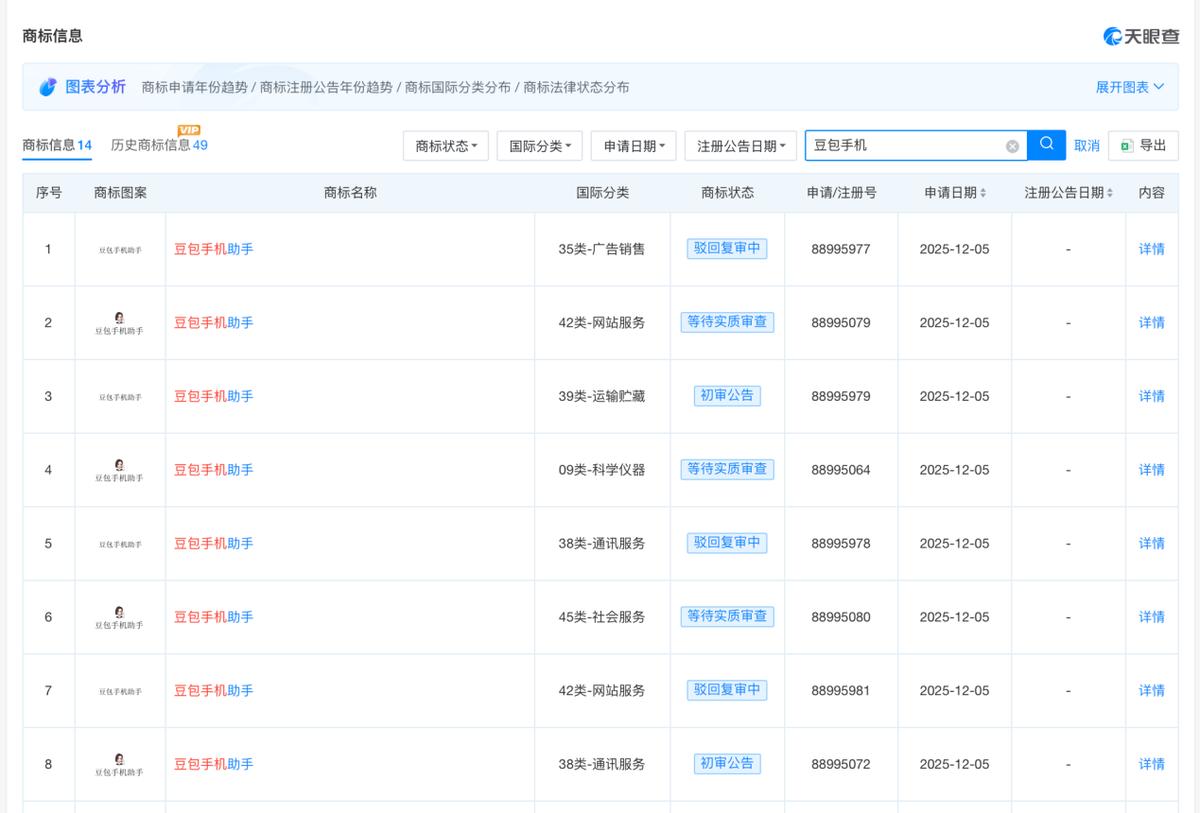Open 详情 for registration 88995978
This screenshot has width=1200, height=813.
[x=1152, y=544]
